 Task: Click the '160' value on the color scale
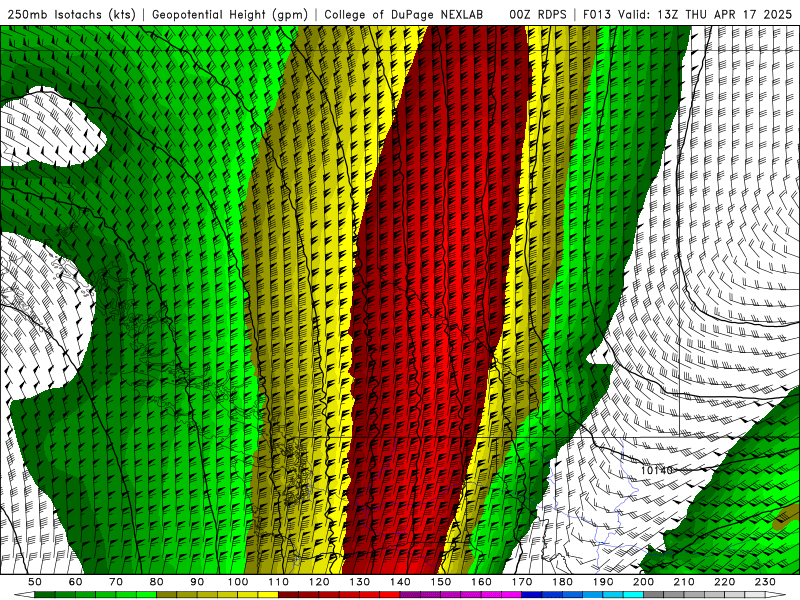pyautogui.click(x=481, y=582)
